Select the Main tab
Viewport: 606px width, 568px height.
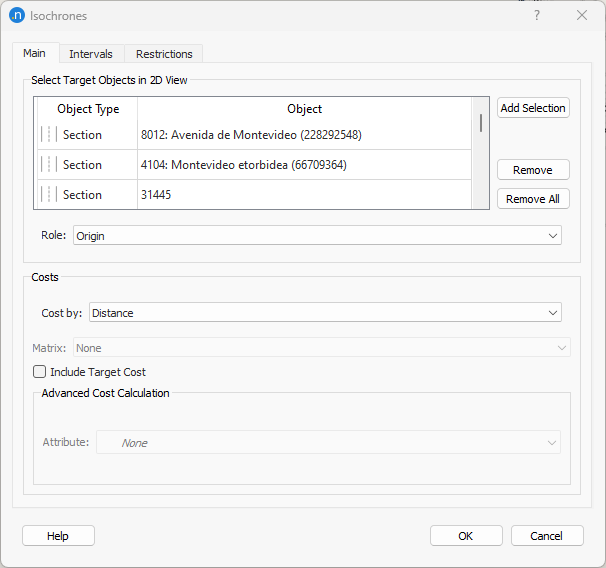(x=34, y=53)
